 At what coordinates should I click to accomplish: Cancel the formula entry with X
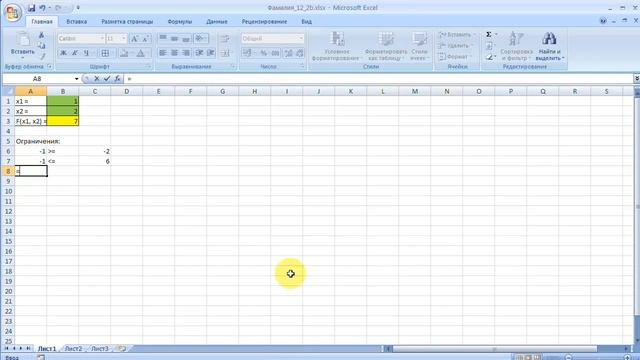(97, 78)
